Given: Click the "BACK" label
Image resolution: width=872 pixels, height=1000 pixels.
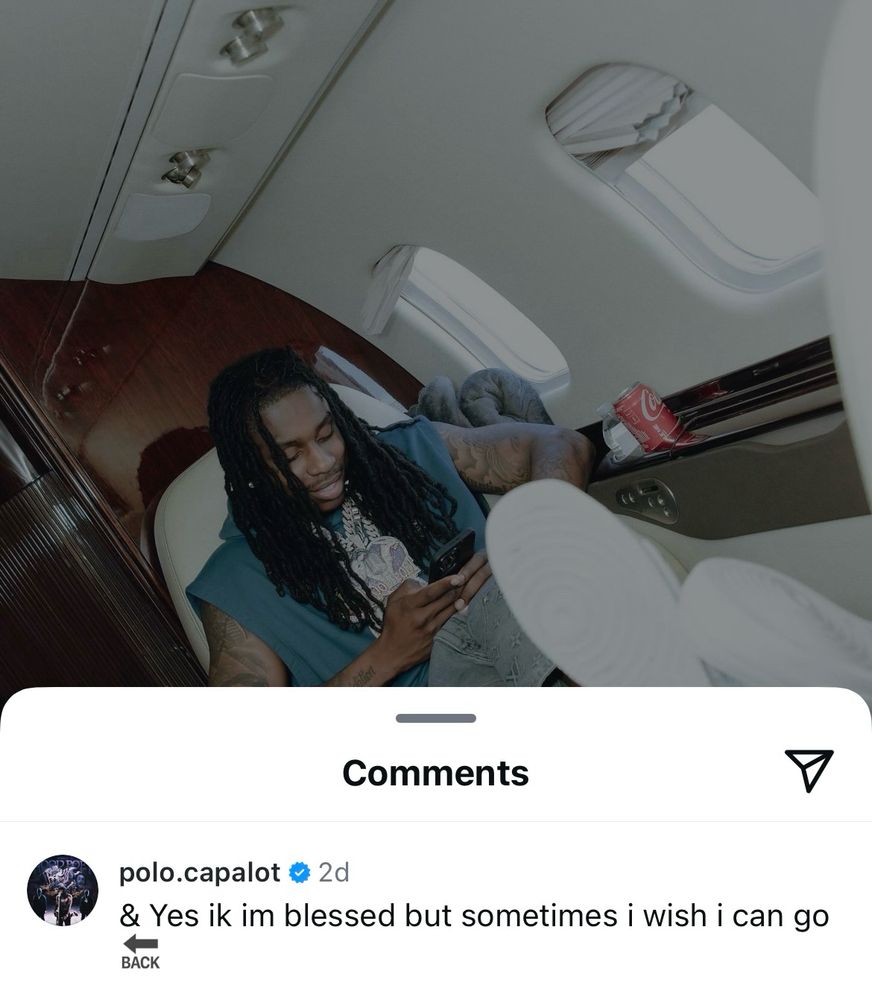Looking at the screenshot, I should pos(140,962).
